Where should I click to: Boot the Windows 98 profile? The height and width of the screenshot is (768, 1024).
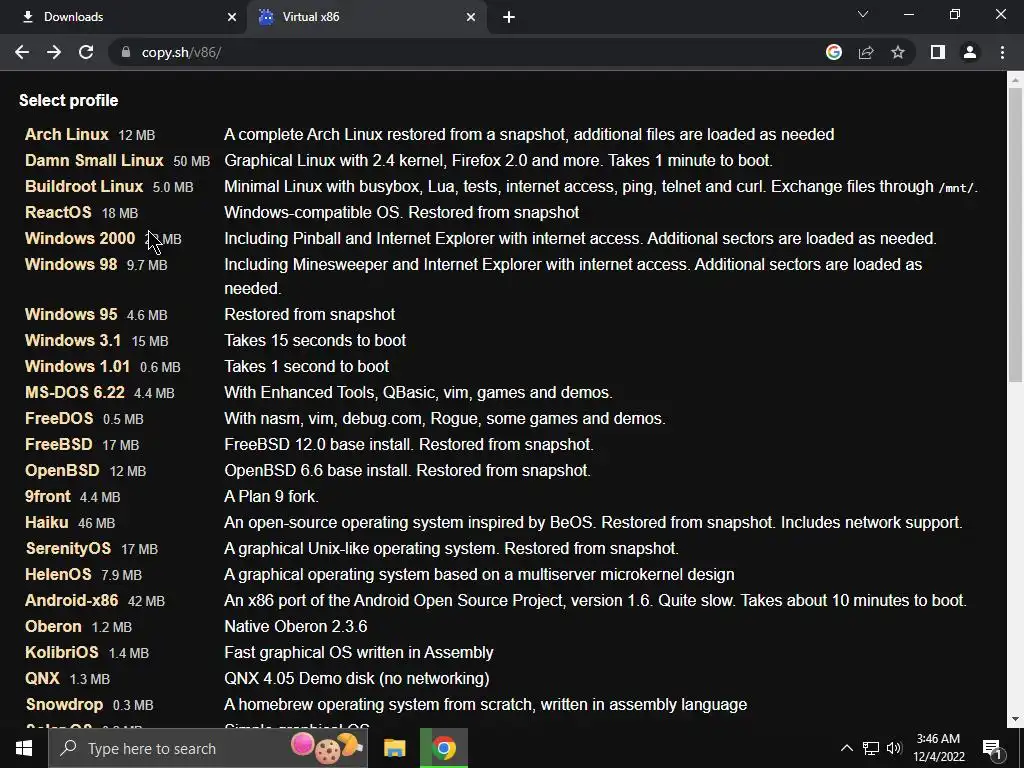point(71,264)
